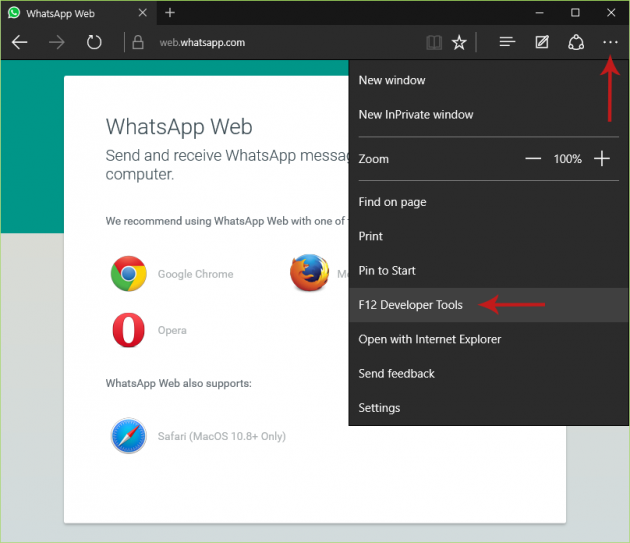Click the Safari compass icon
This screenshot has height=543, width=630.
pos(129,436)
